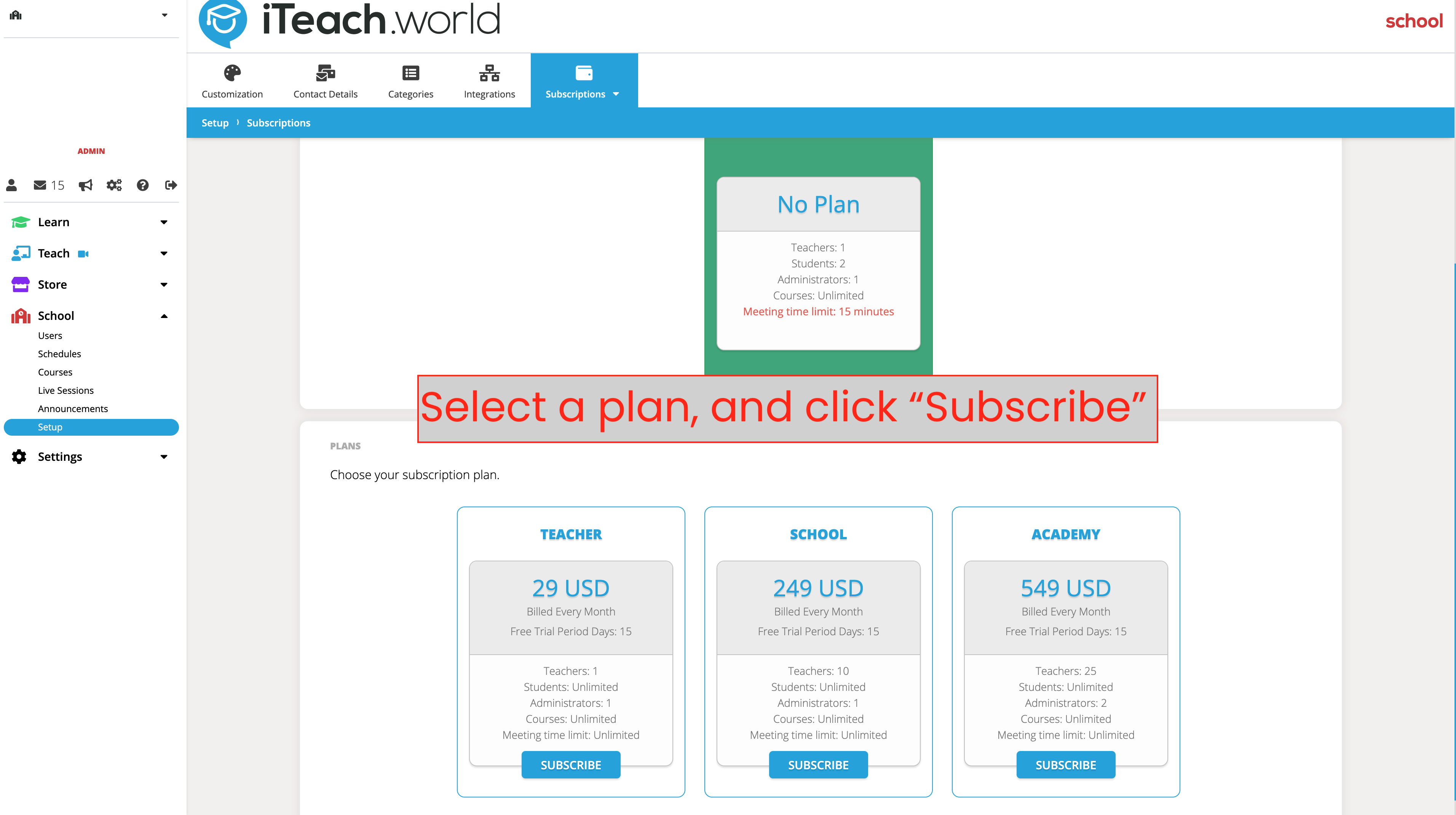Click the video camera icon beside Teach

pyautogui.click(x=83, y=254)
